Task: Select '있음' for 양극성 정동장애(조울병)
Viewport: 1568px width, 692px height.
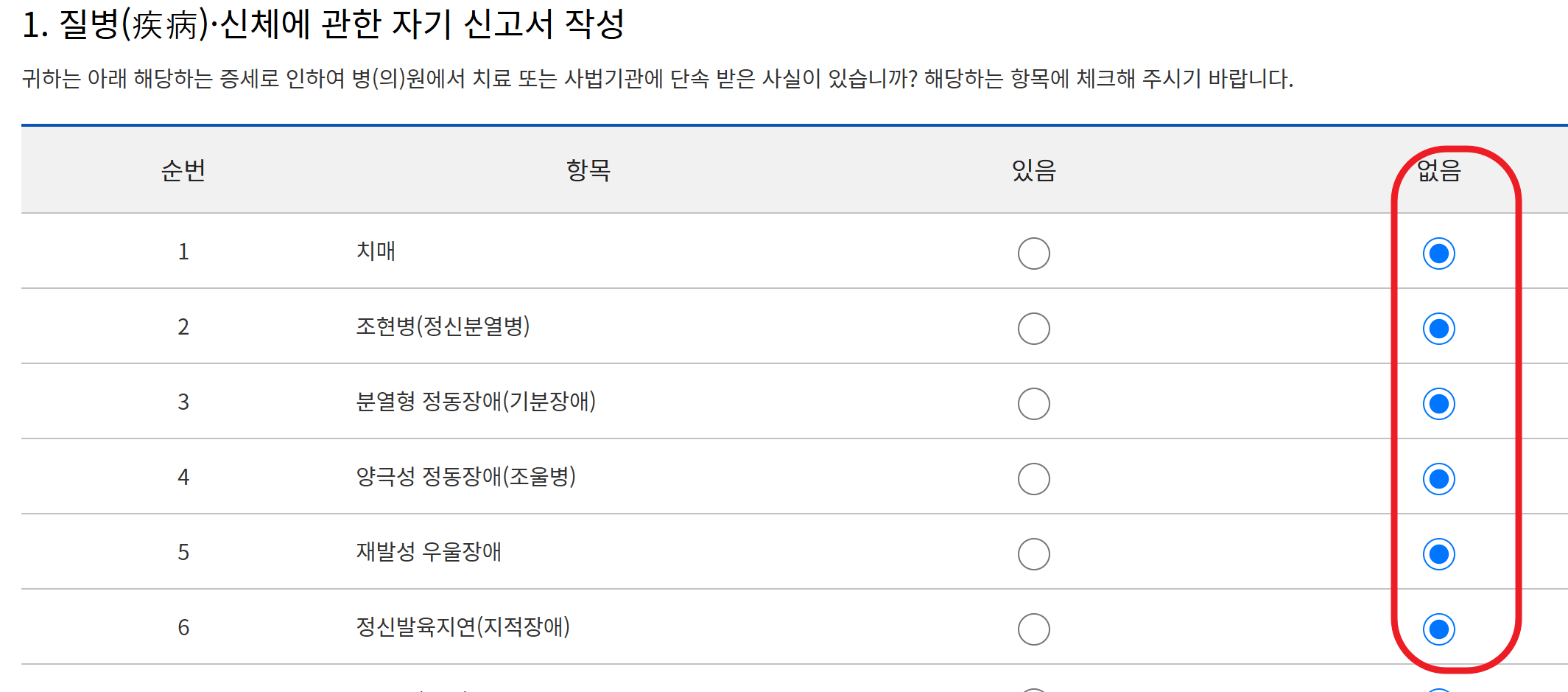Action: [x=1033, y=478]
